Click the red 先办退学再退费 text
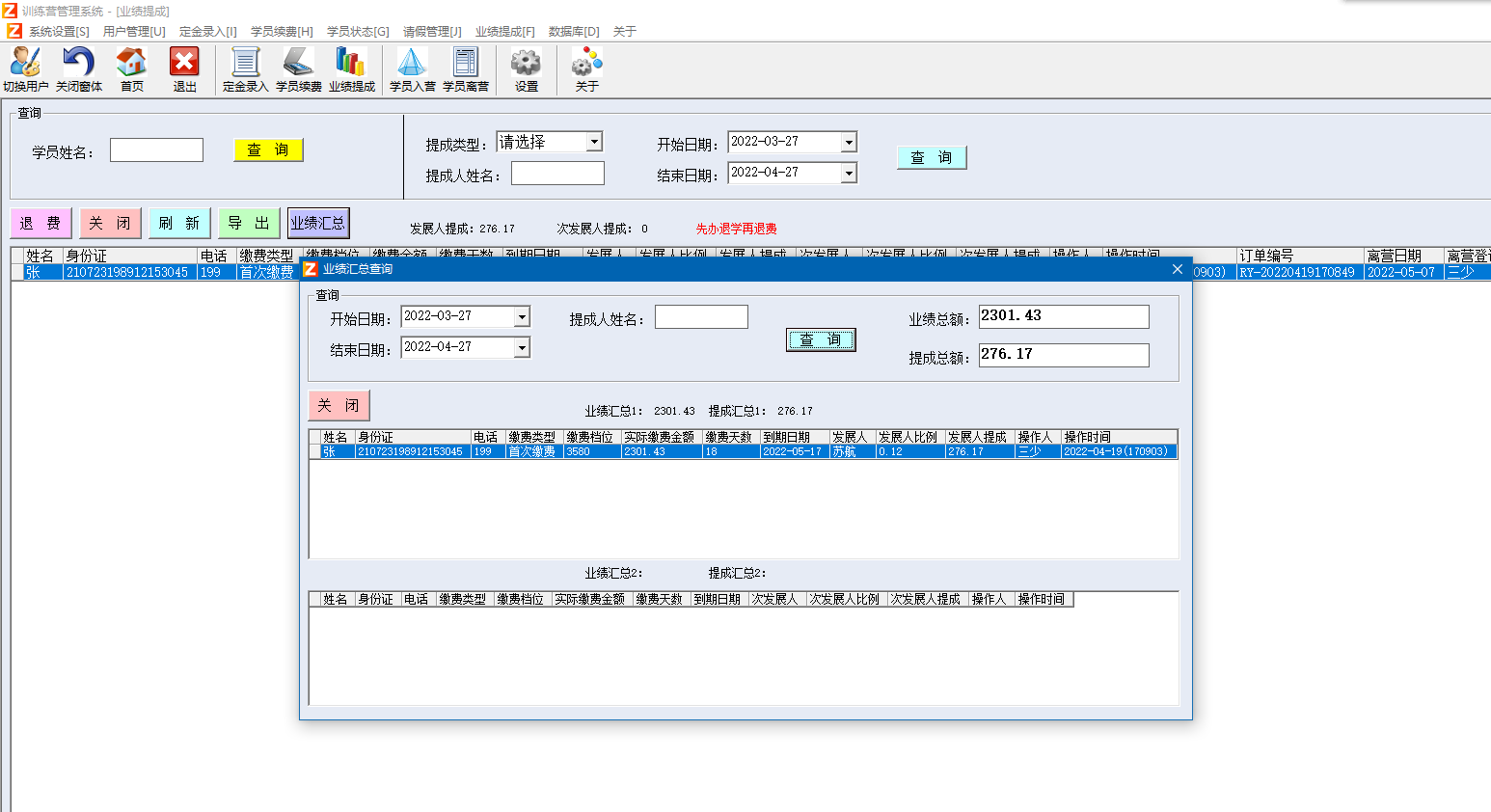Viewport: 1491px width, 812px height. (x=737, y=229)
